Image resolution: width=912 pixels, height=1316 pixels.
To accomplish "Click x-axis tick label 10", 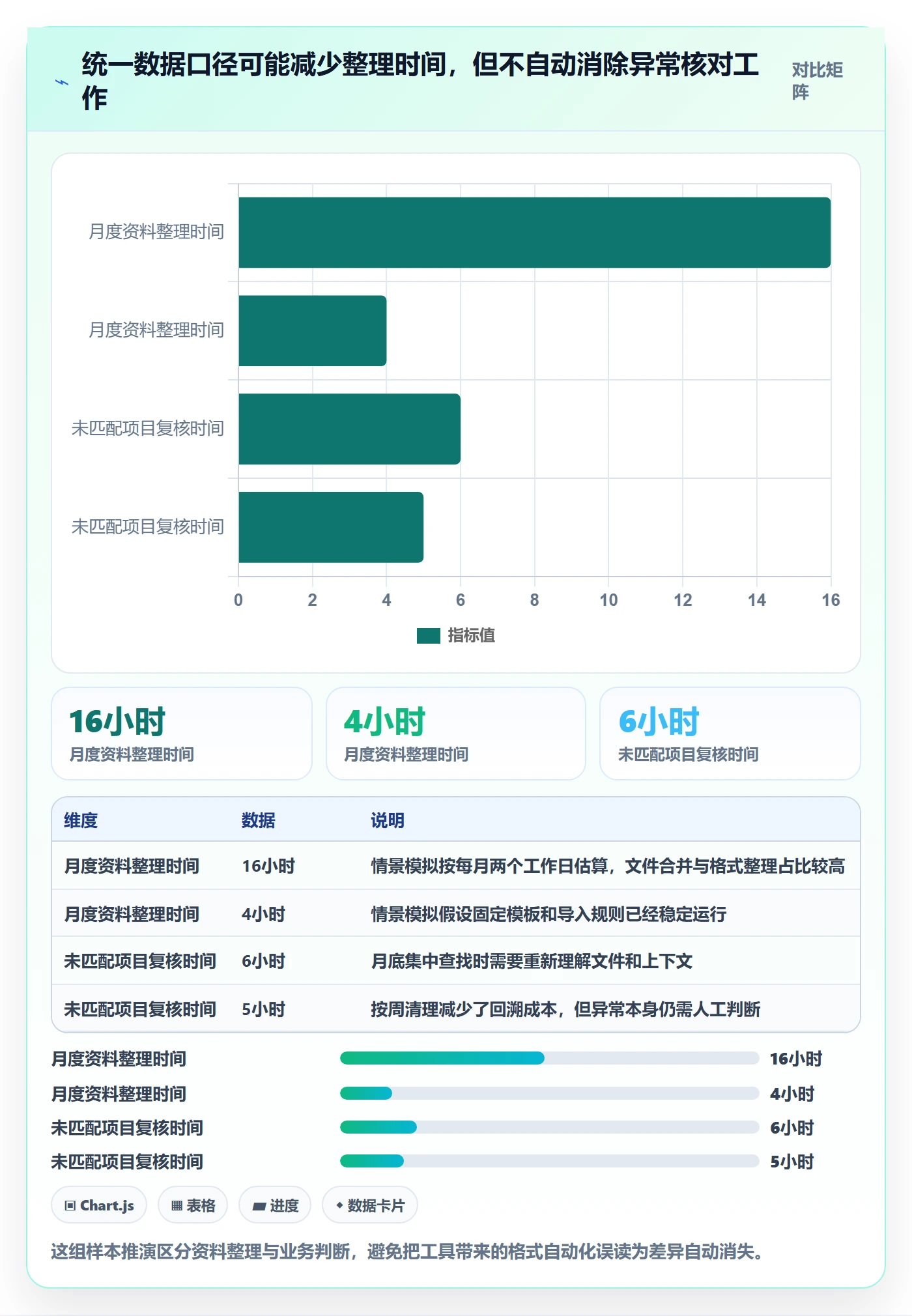I will (608, 600).
